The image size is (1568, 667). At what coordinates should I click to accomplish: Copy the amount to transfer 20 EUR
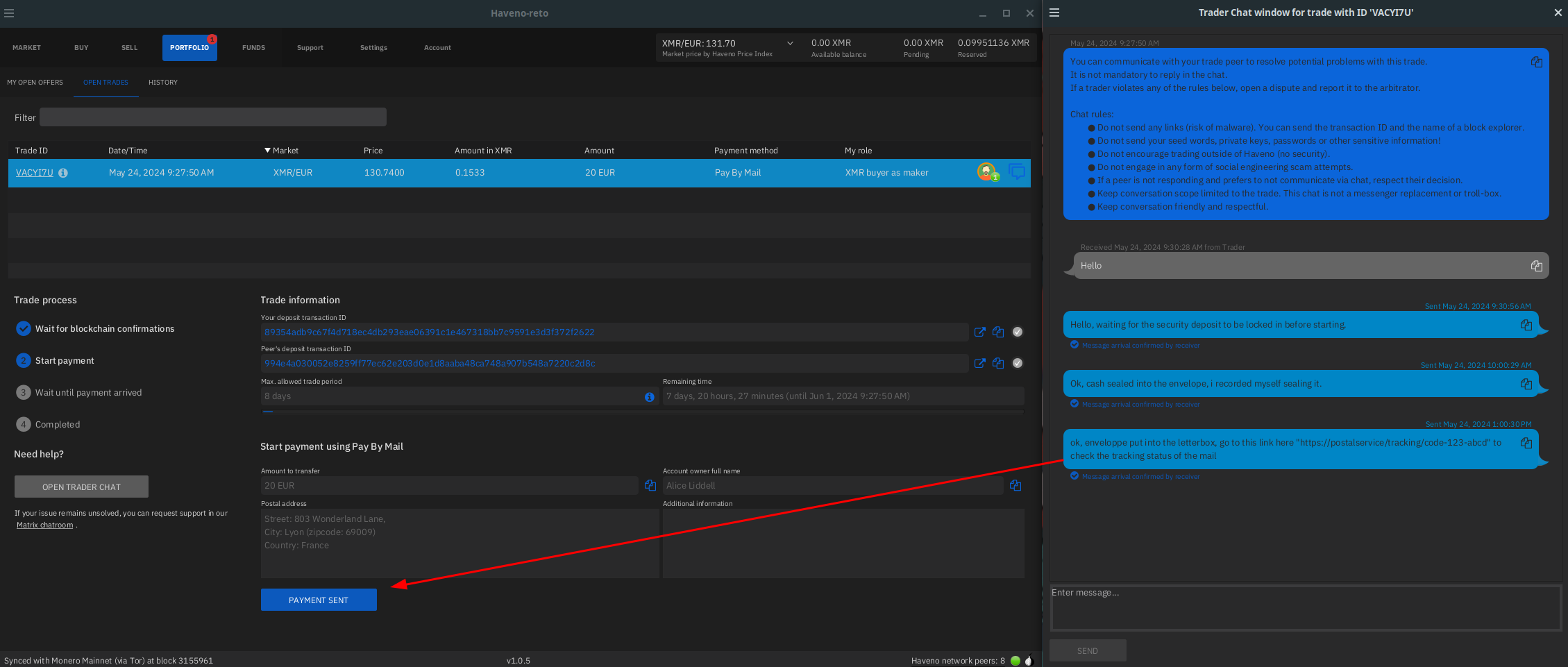click(x=650, y=486)
